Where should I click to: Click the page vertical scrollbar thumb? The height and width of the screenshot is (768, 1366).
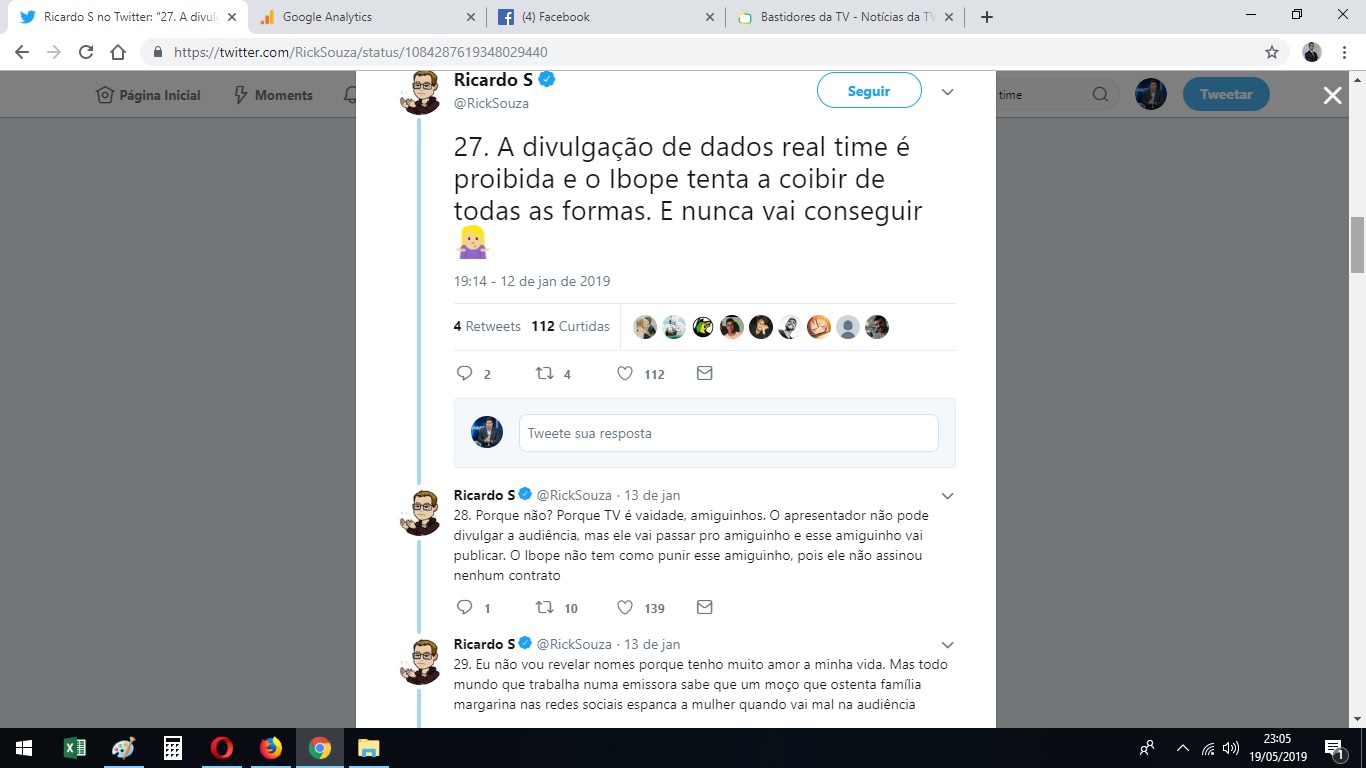click(1357, 245)
